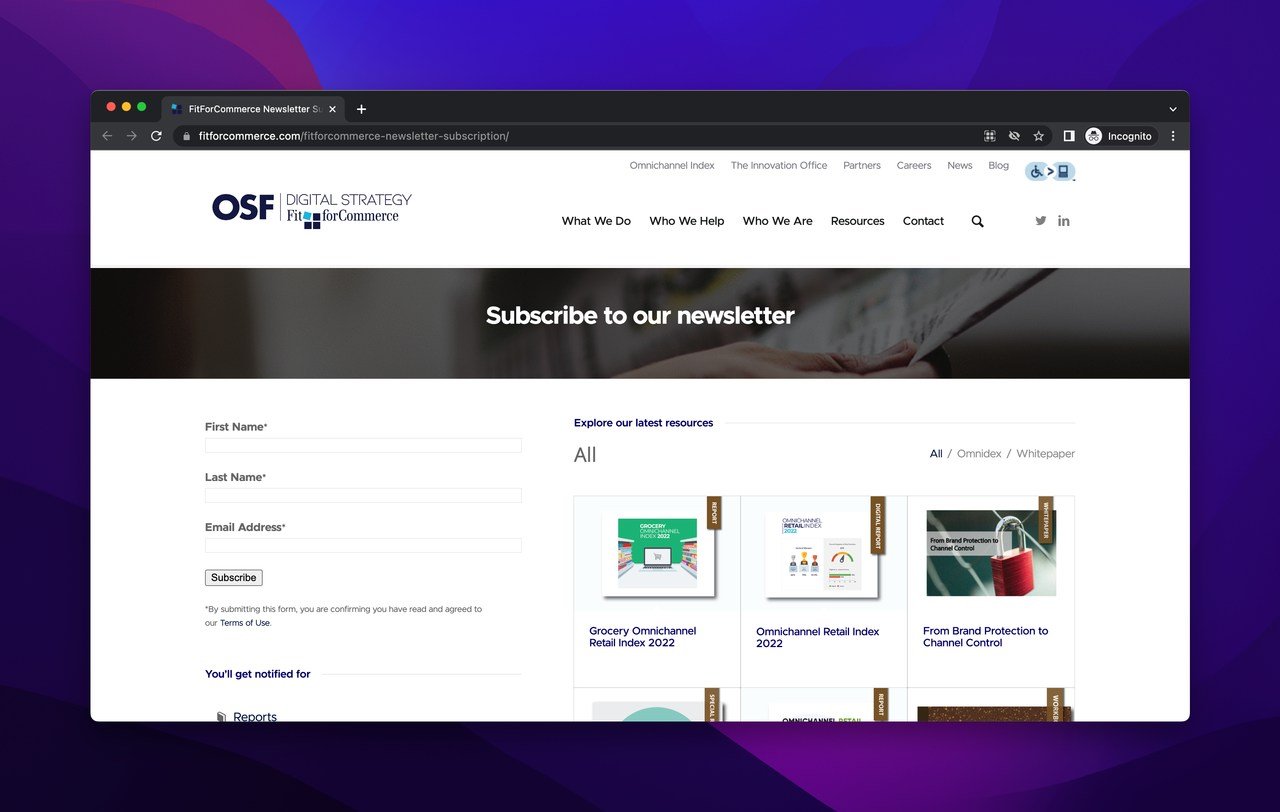Open Chrome's side panel icon
This screenshot has height=812, width=1280.
(1068, 135)
